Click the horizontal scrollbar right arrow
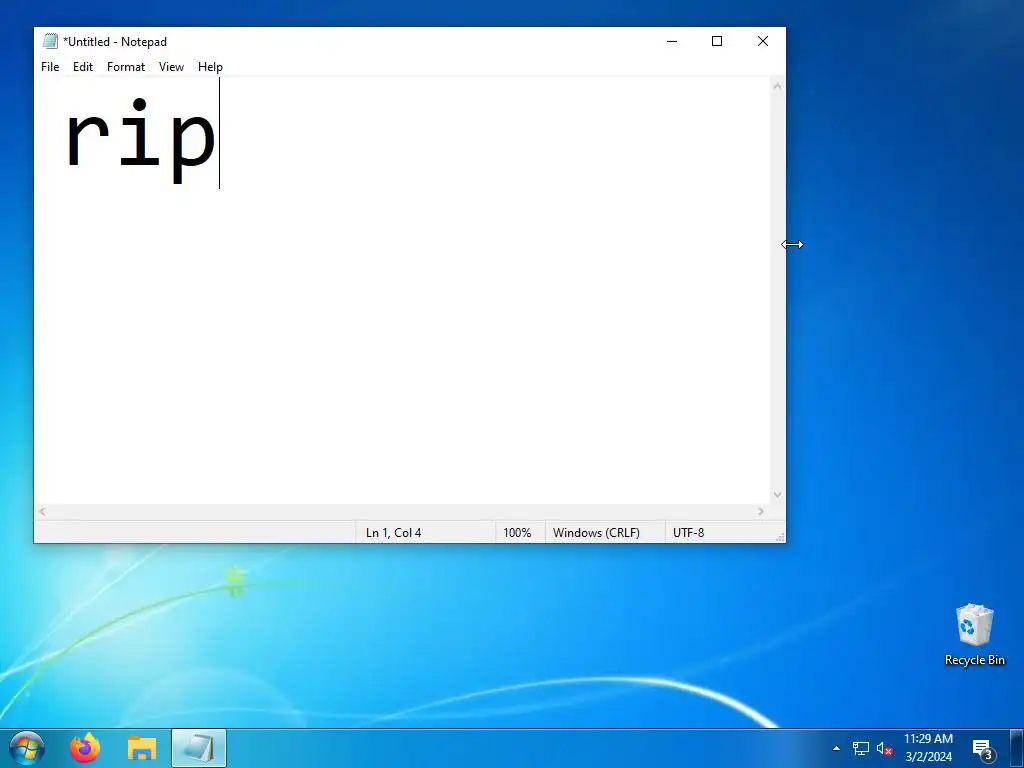 [761, 512]
